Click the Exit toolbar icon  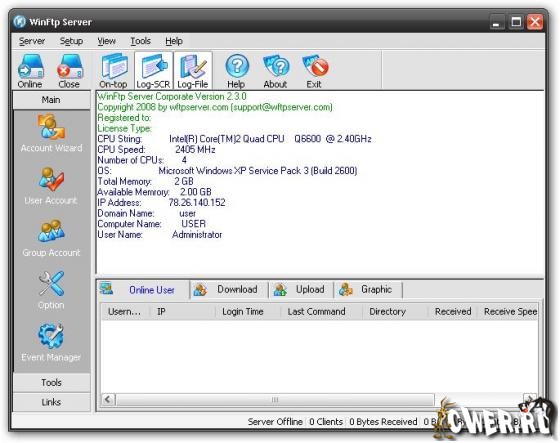click(314, 71)
